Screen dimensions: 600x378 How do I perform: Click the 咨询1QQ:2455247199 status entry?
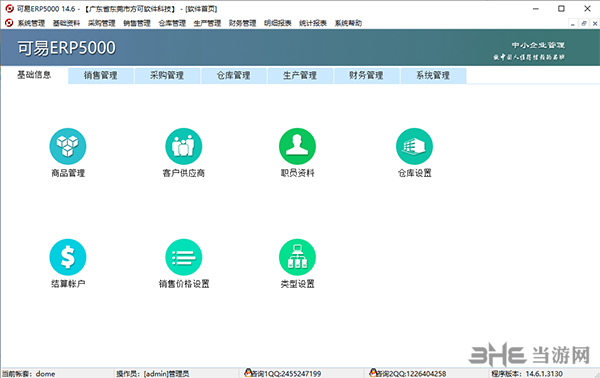point(282,373)
